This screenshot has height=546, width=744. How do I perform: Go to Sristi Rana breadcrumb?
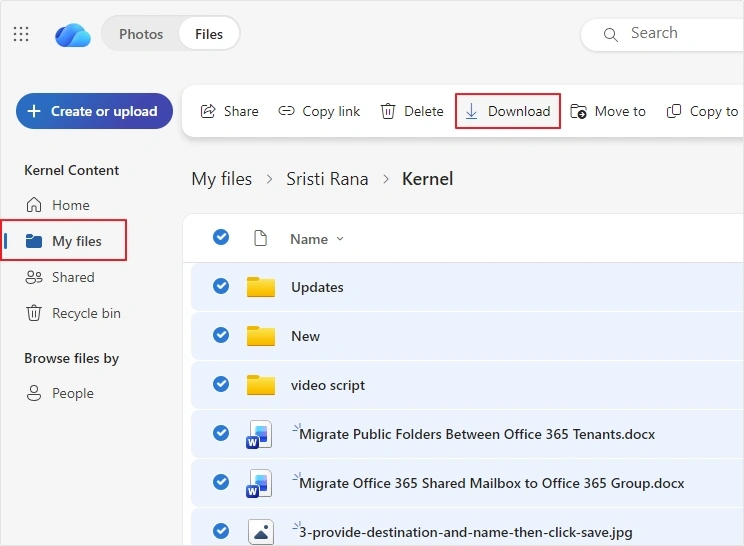327,179
